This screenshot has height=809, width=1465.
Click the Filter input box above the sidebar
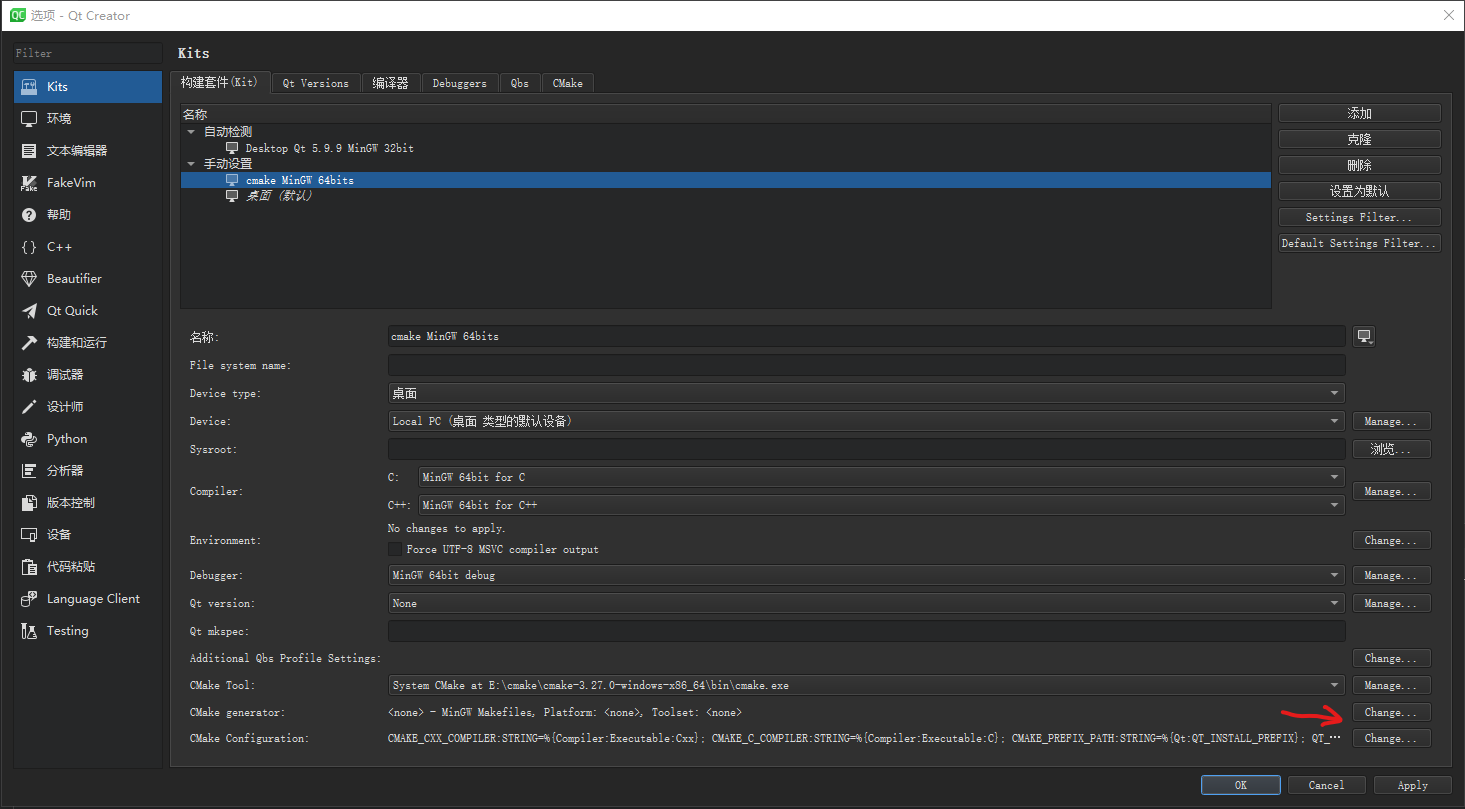(x=86, y=52)
